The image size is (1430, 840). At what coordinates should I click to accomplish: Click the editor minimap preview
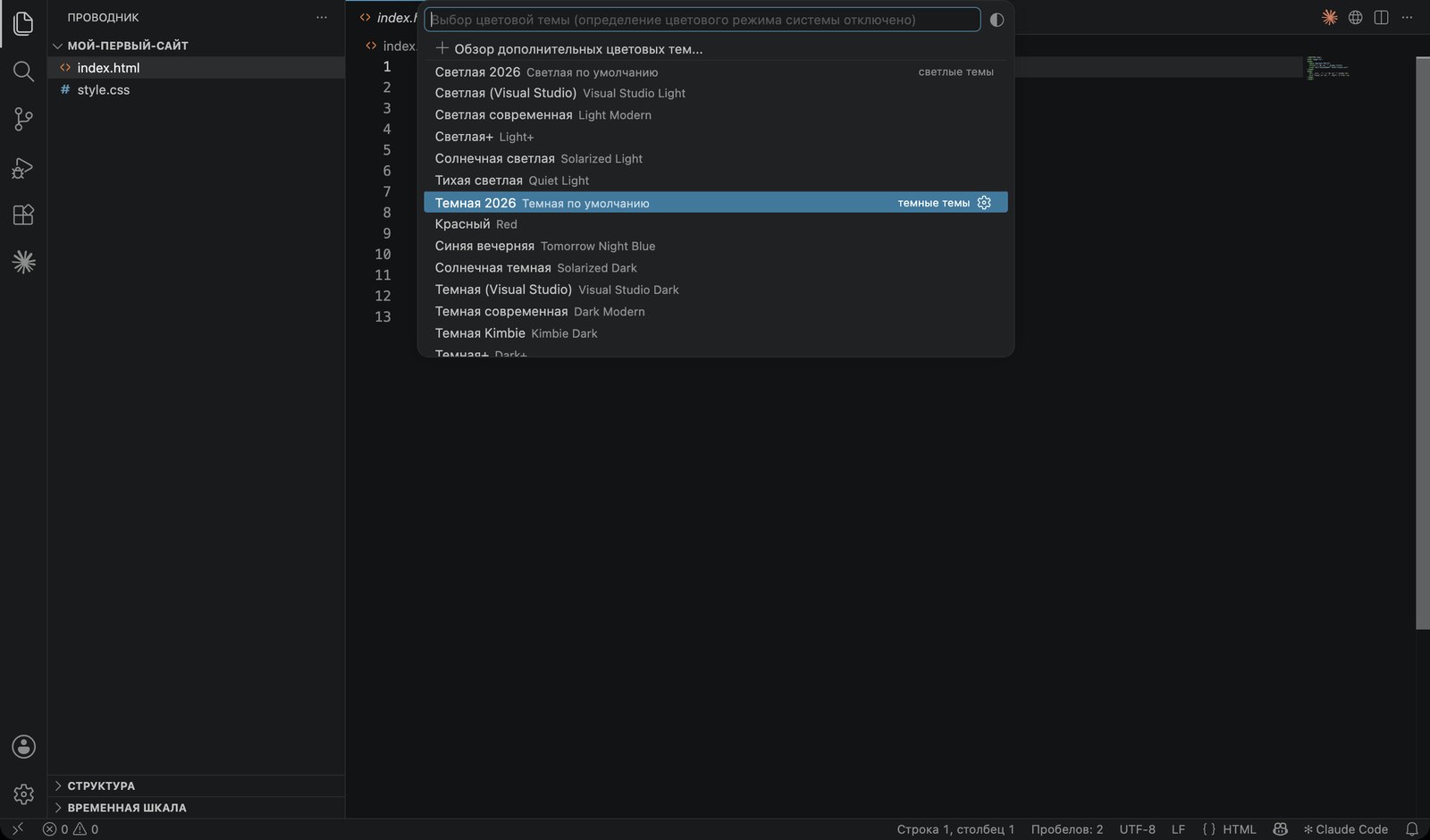click(x=1326, y=69)
